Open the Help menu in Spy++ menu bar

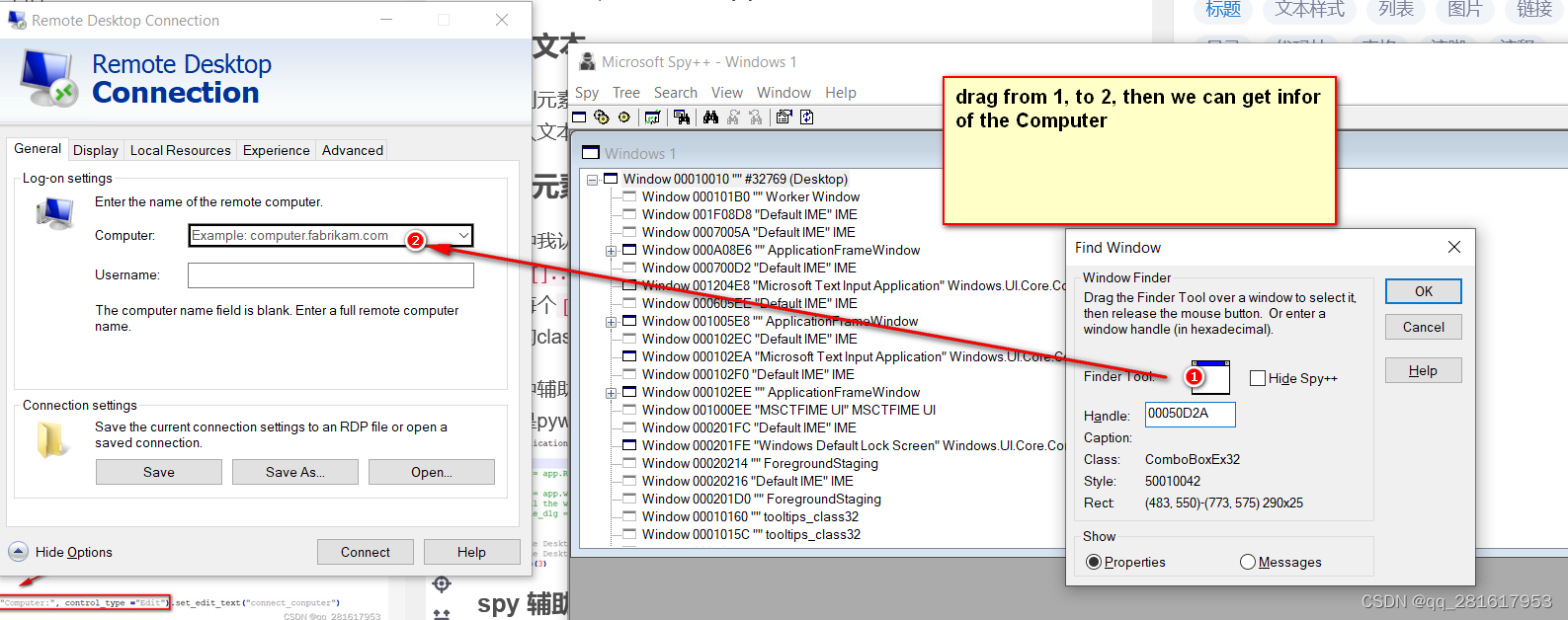click(841, 93)
